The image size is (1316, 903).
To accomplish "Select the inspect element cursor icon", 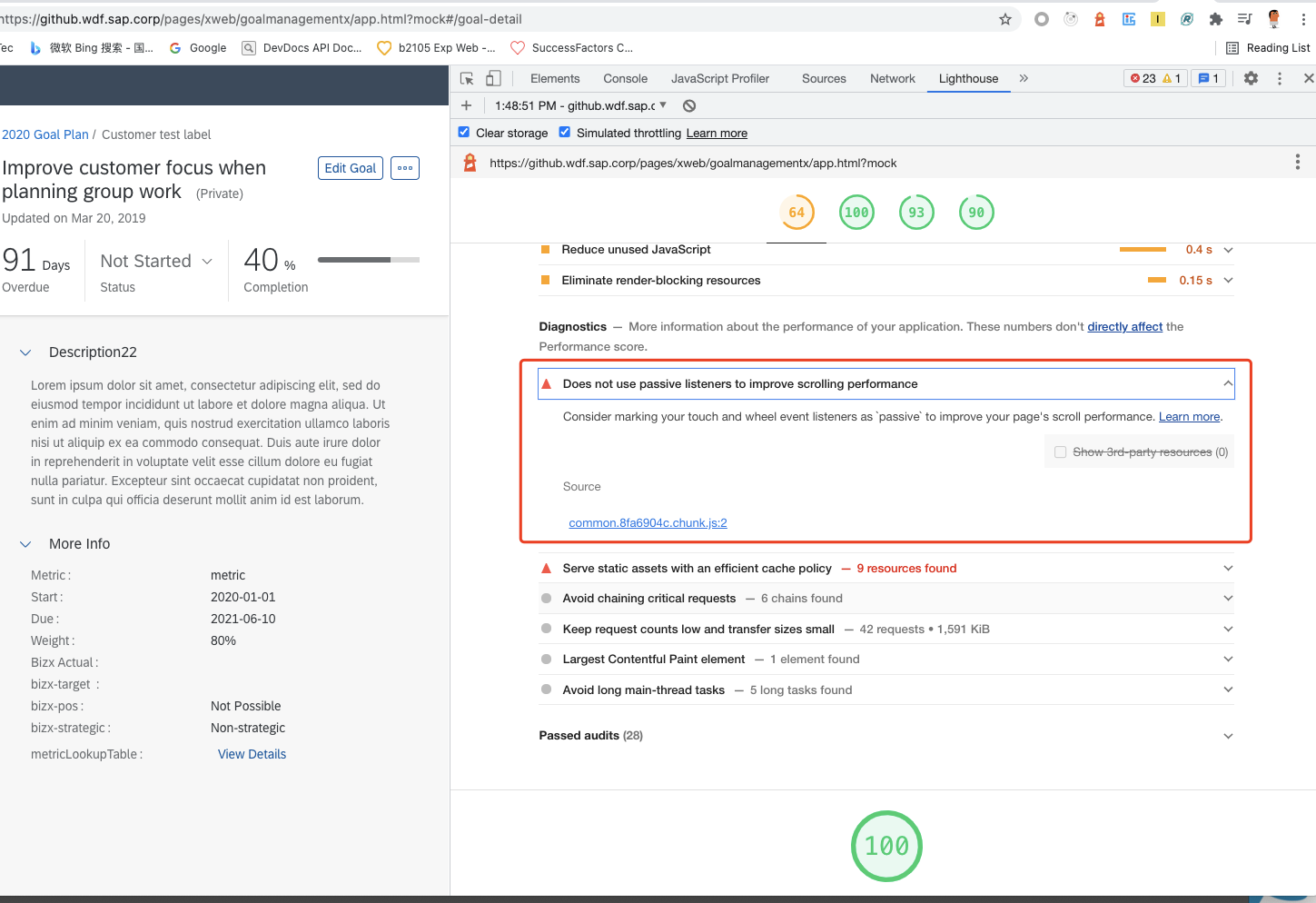I will click(466, 78).
